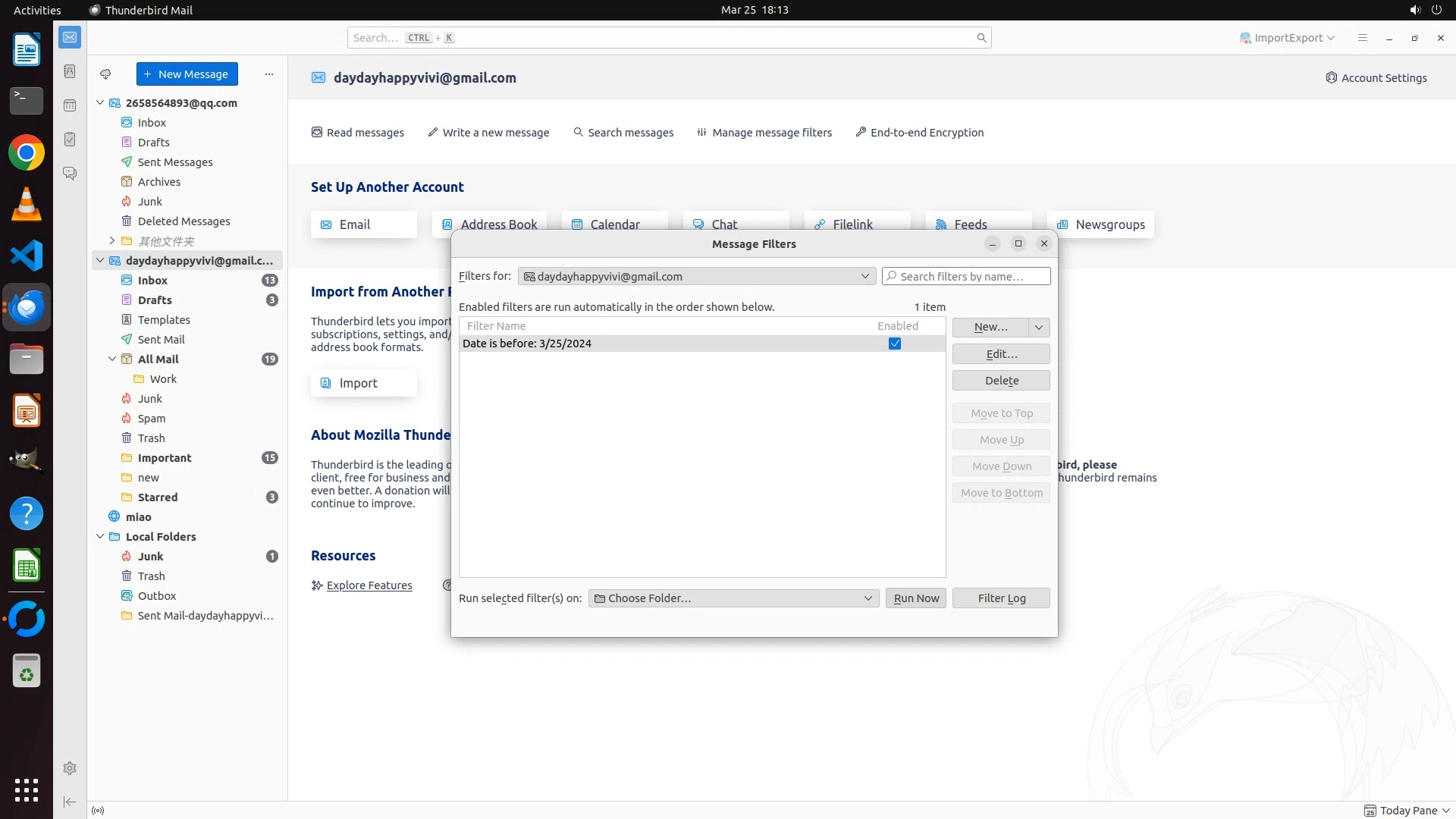This screenshot has height=819, width=1456.
Task: Open the 'Filters for' account dropdown
Action: [696, 277]
